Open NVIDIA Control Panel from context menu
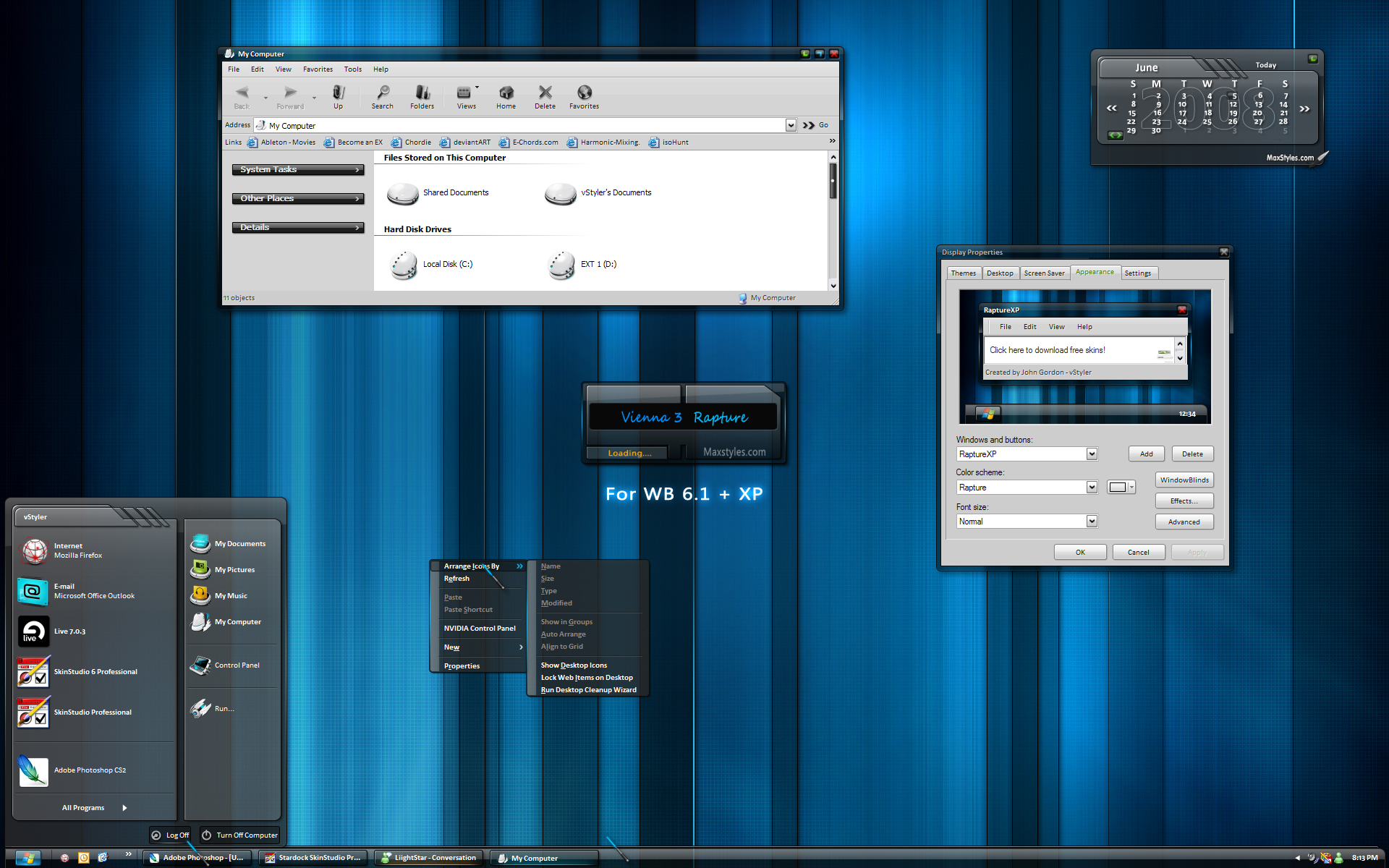 (480, 629)
